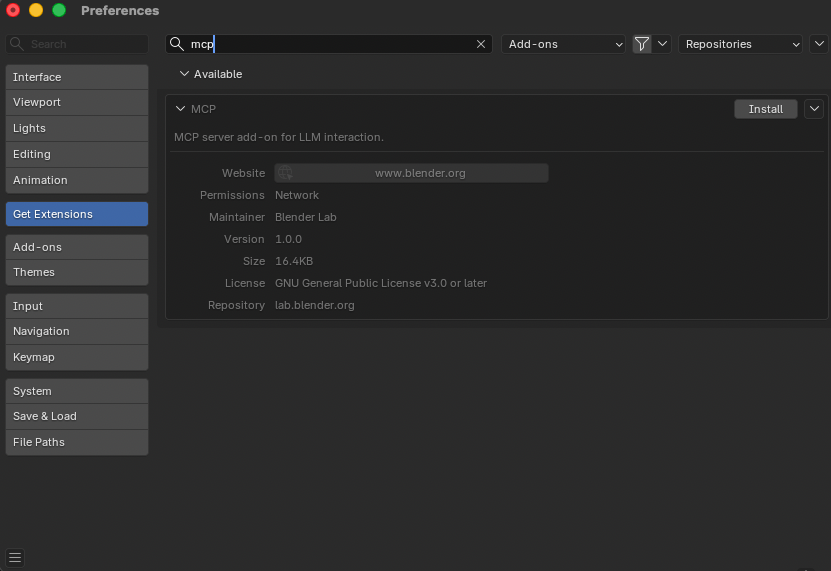Open the dropdown arrow next to Install
831x571 pixels.
[814, 109]
